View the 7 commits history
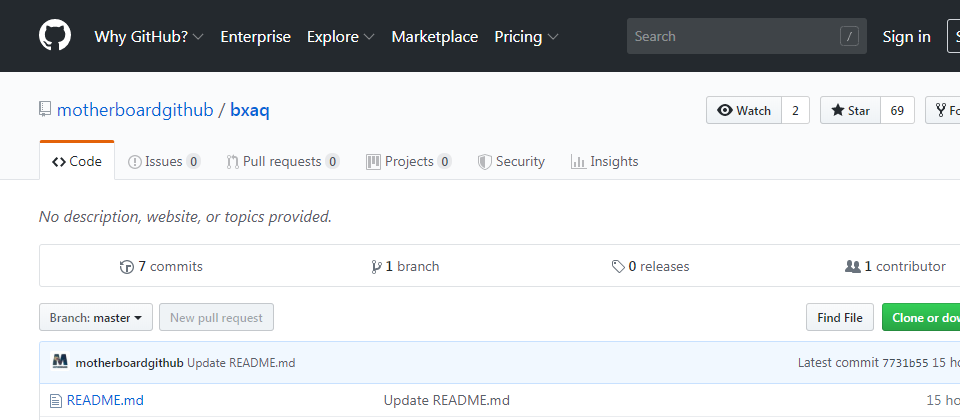960x420 pixels. tap(161, 266)
